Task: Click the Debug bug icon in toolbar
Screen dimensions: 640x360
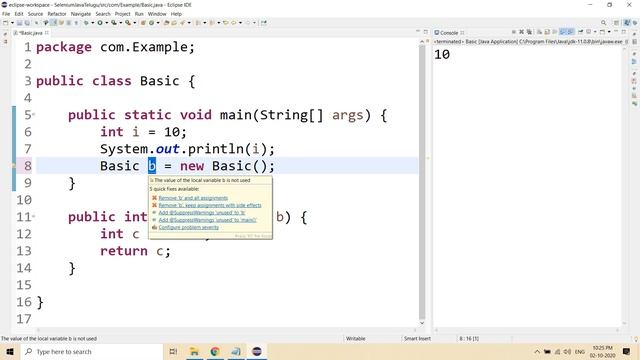Action: click(x=86, y=23)
